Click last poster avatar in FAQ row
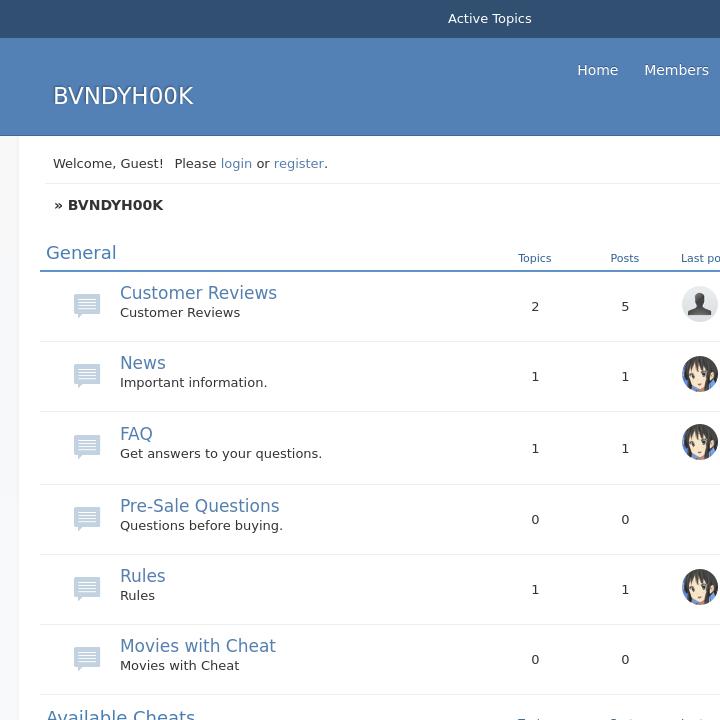 (699, 442)
